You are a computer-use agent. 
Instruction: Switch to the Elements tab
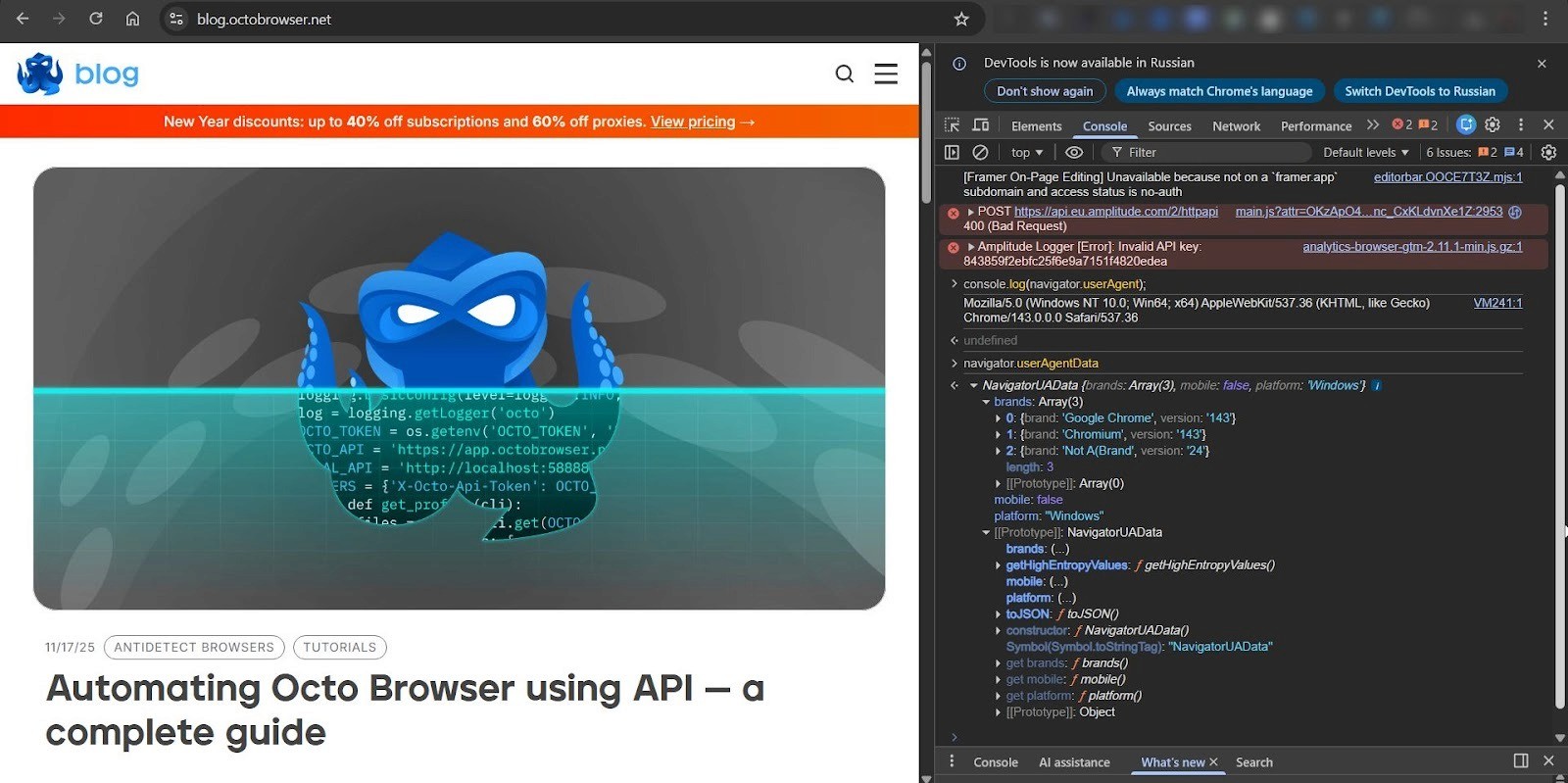pos(1036,125)
